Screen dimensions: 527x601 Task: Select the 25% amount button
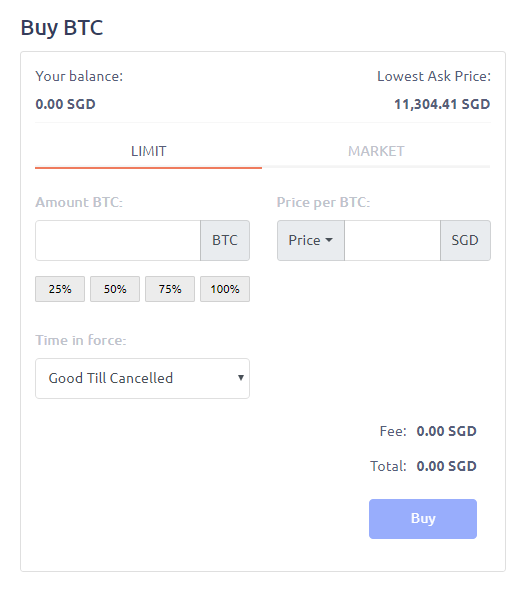[x=60, y=289]
